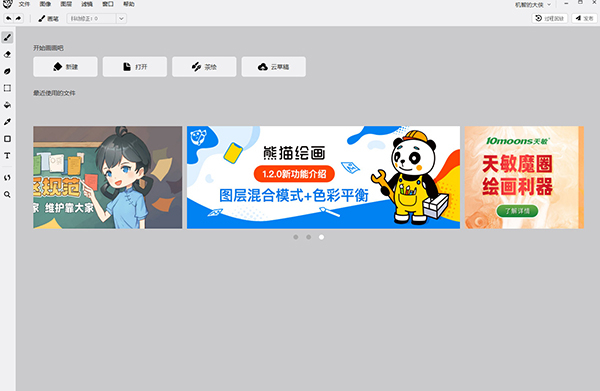Open the 天敏魔圈 drawing tablet ad banner
The width and height of the screenshot is (600, 391).
coord(524,178)
